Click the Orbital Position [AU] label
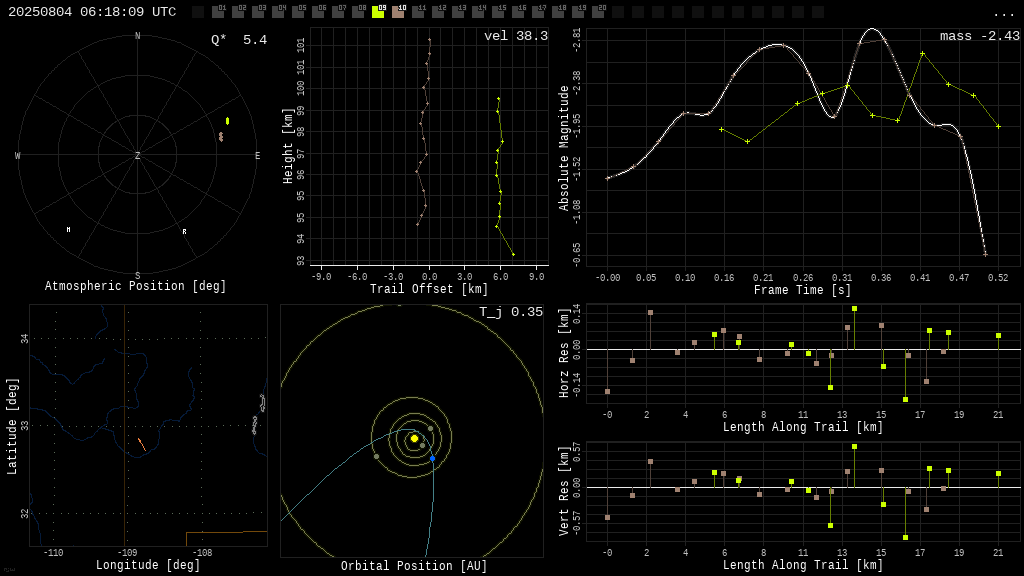Image resolution: width=1024 pixels, height=576 pixels. 414,566
